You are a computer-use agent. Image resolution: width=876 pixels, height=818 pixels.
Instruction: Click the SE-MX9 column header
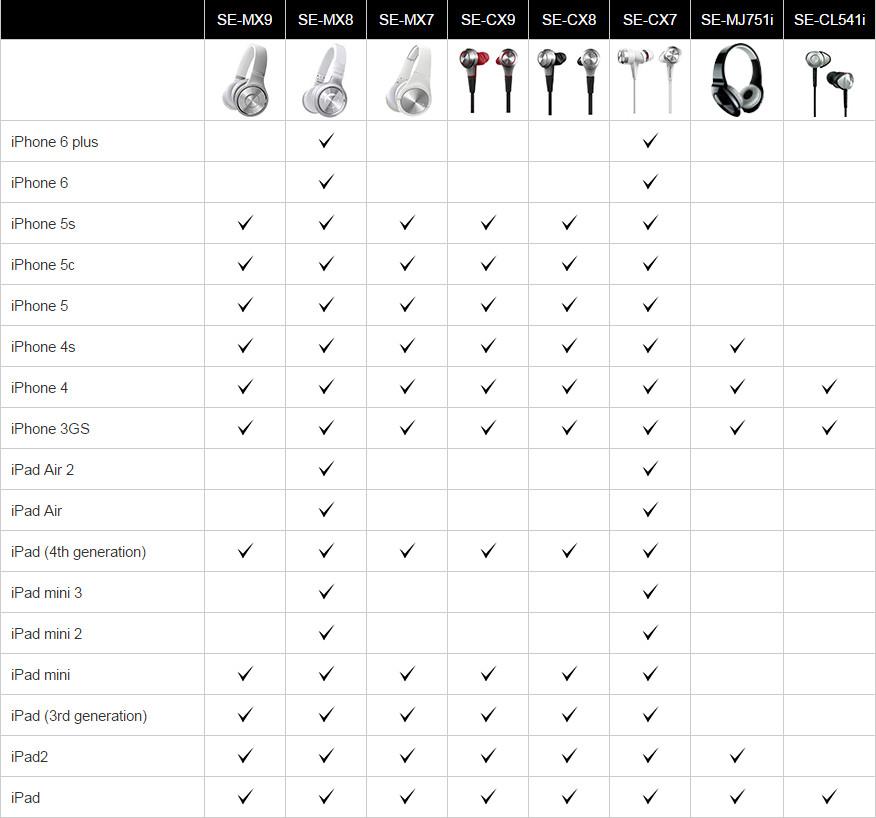(245, 20)
